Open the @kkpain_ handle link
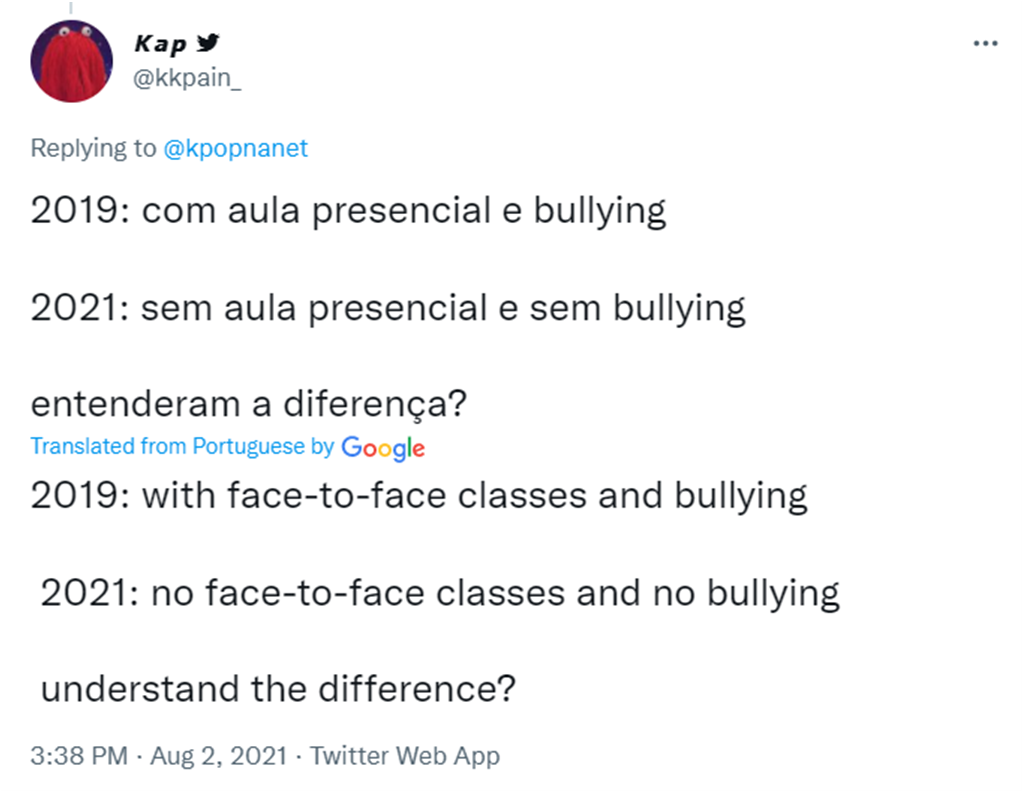Image resolution: width=1023 pixels, height=792 pixels. tap(187, 80)
